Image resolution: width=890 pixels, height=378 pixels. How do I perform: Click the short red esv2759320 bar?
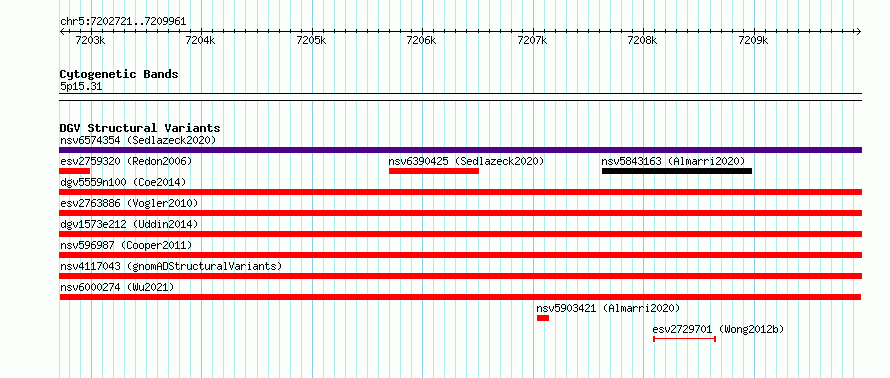point(75,171)
